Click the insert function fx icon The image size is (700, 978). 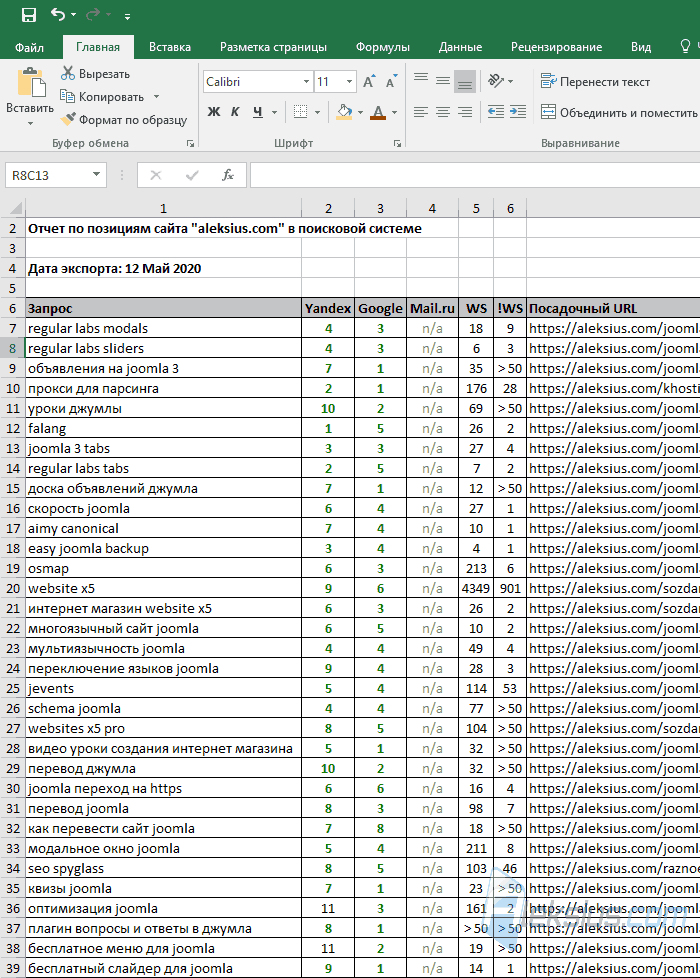(228, 175)
